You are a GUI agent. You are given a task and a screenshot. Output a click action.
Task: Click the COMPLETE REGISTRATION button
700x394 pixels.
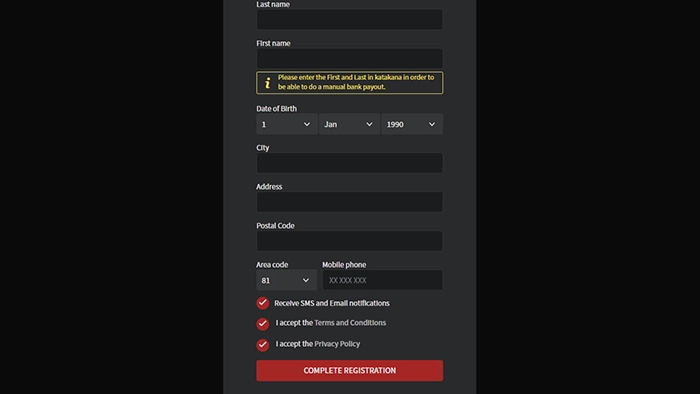[350, 370]
